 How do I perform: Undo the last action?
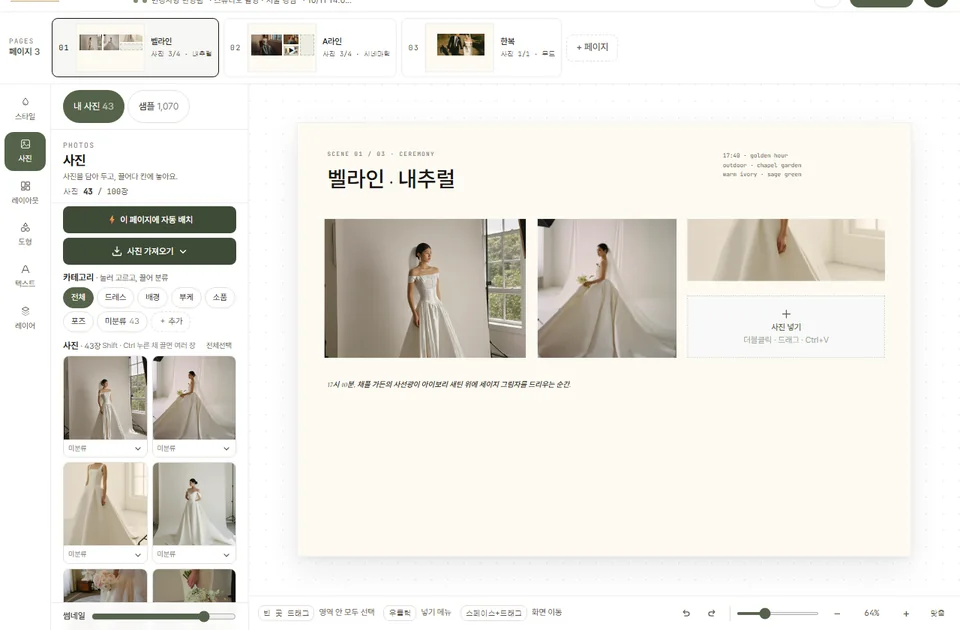pyautogui.click(x=686, y=613)
